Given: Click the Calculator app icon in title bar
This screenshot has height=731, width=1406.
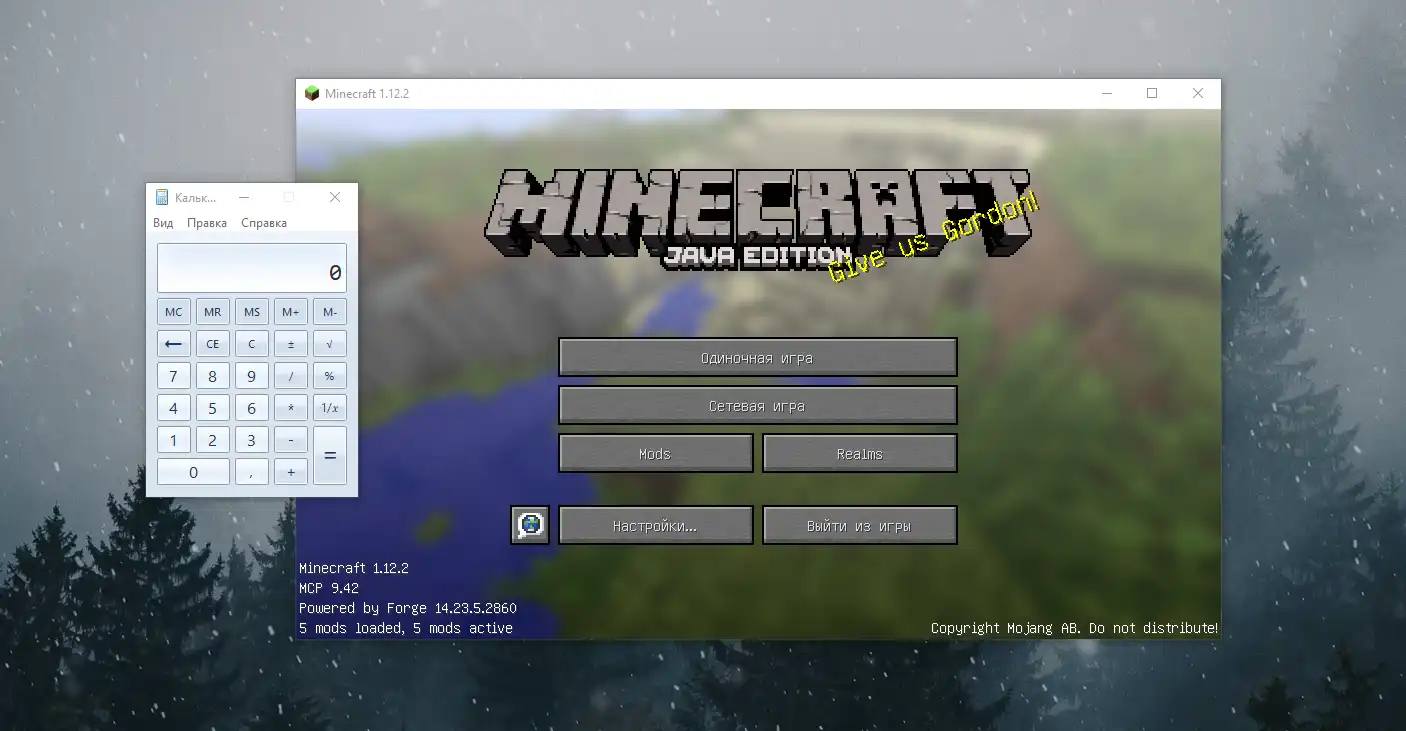Looking at the screenshot, I should [x=162, y=197].
